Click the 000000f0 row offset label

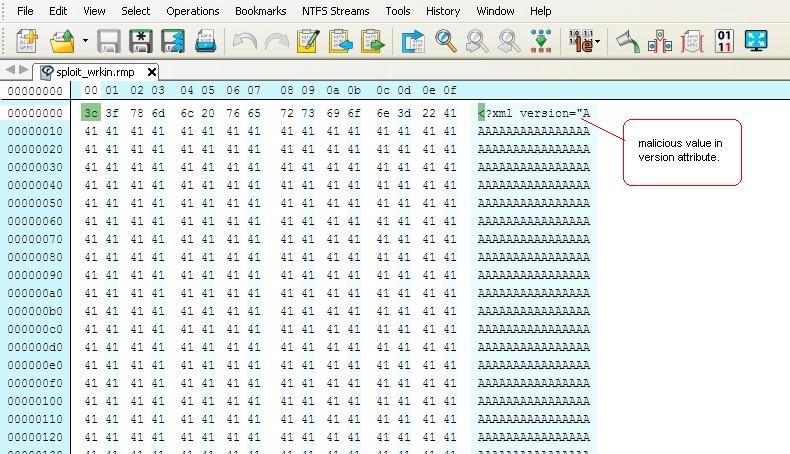click(x=35, y=383)
